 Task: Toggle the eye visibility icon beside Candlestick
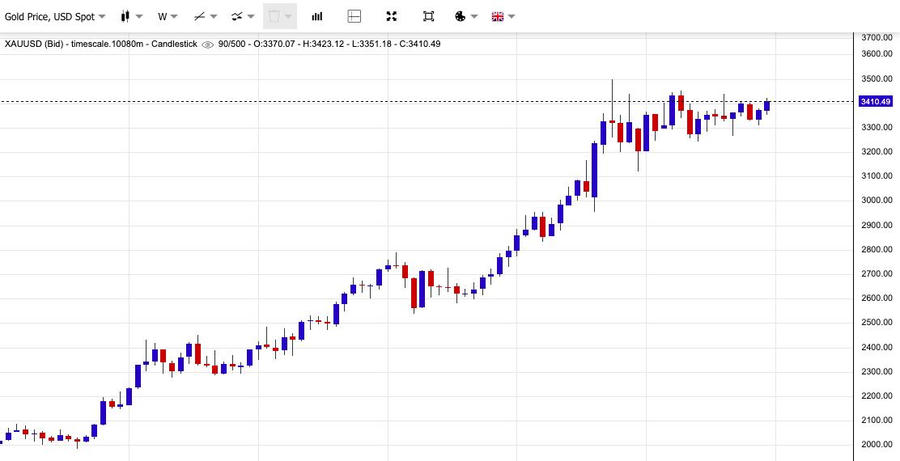point(208,44)
